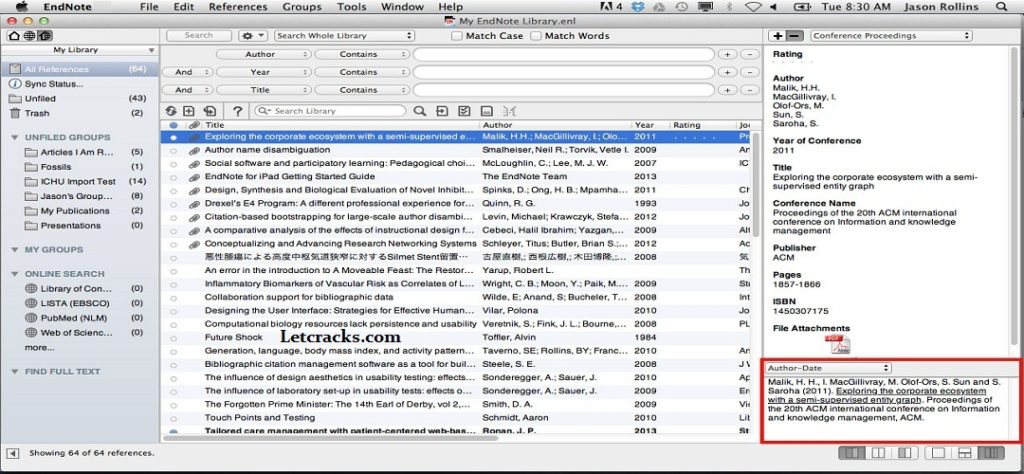Viewport: 1024px width, 474px height.
Task: Select the My Publications group
Action: [75, 211]
